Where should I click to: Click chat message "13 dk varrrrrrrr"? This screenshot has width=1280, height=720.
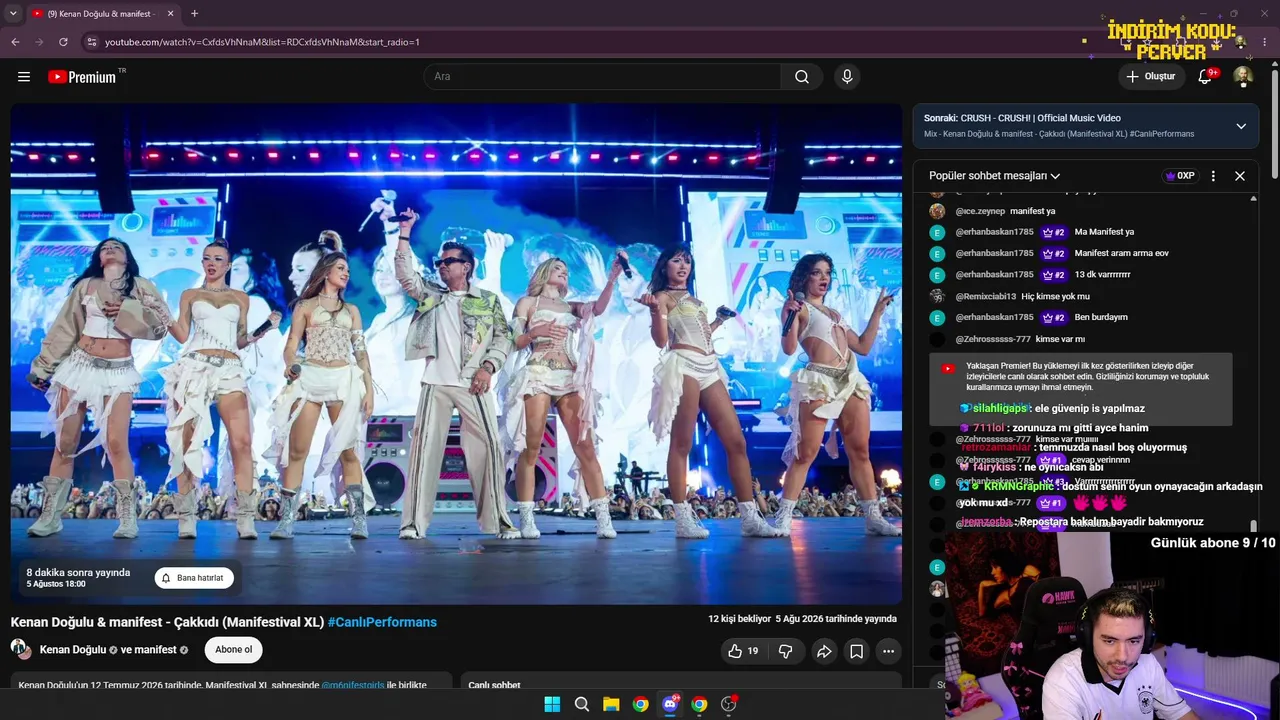point(1103,274)
